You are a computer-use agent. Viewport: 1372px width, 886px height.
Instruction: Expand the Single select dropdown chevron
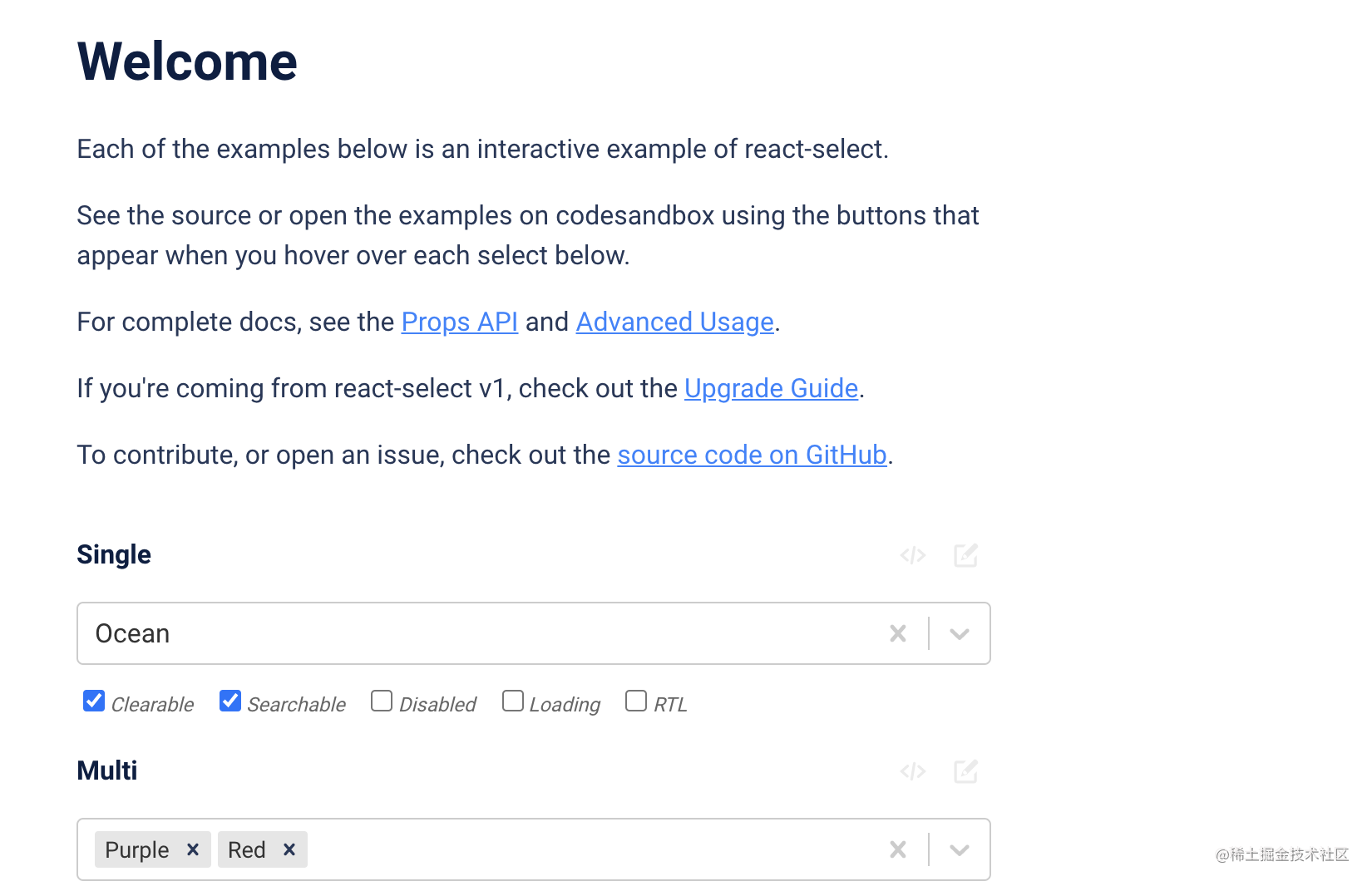960,634
